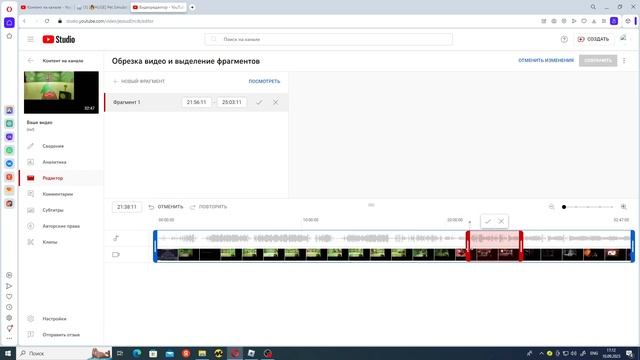The image size is (640, 360).
Task: Click the video track camera icon
Action: click(116, 254)
